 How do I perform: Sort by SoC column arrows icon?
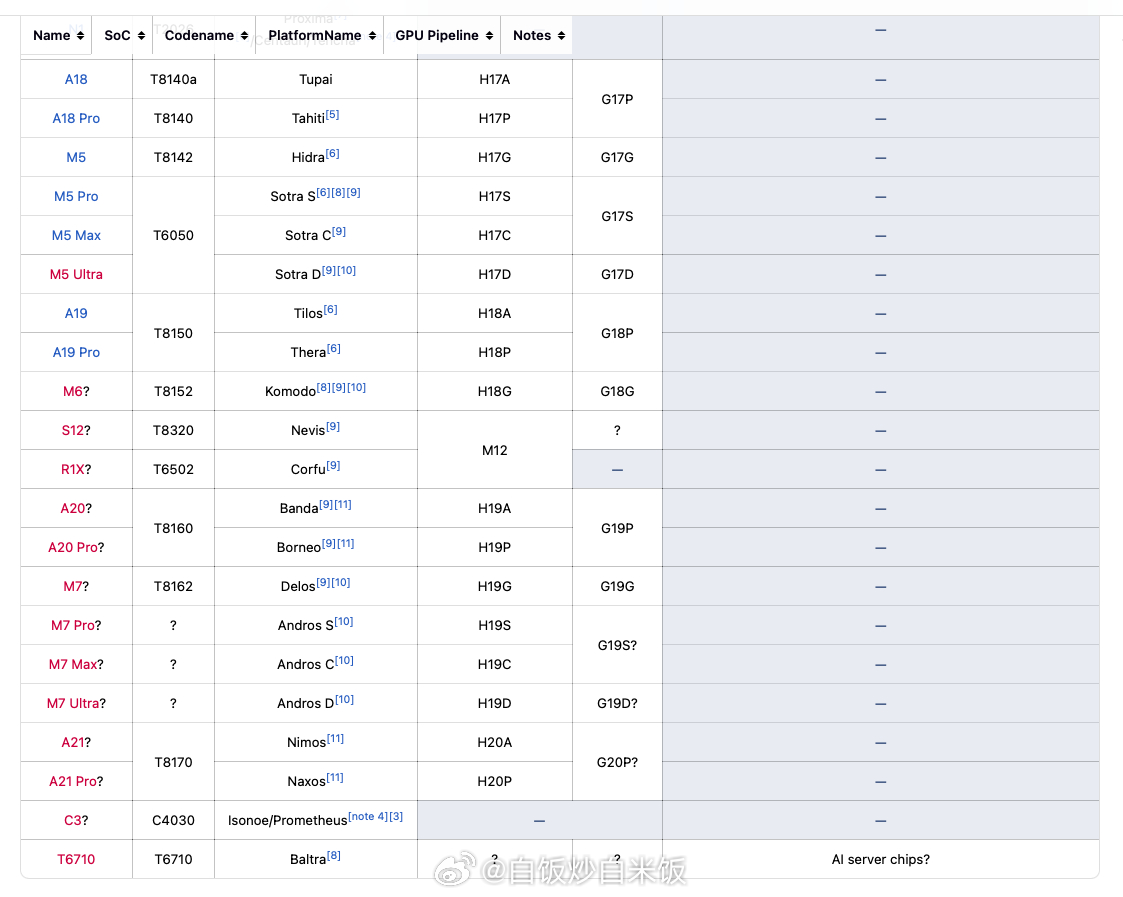tap(141, 36)
